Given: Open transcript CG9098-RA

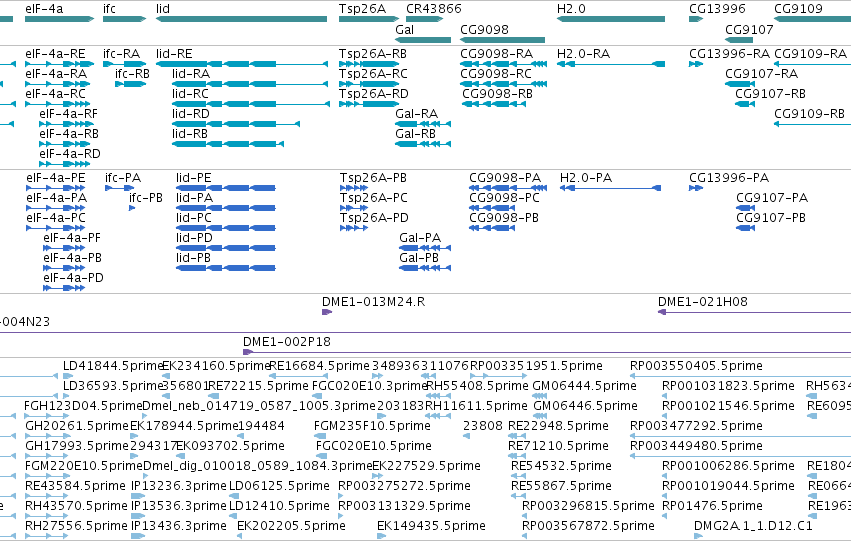Looking at the screenshot, I should coord(497,54).
